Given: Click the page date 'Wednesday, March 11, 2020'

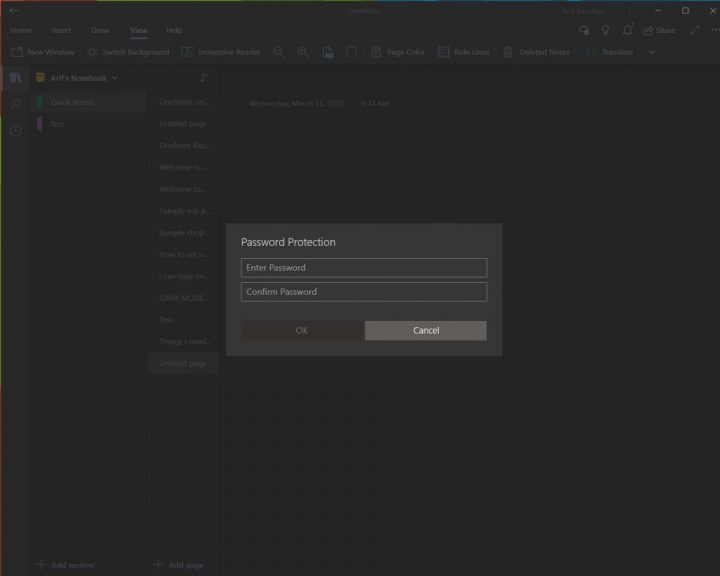Looking at the screenshot, I should click(x=296, y=103).
